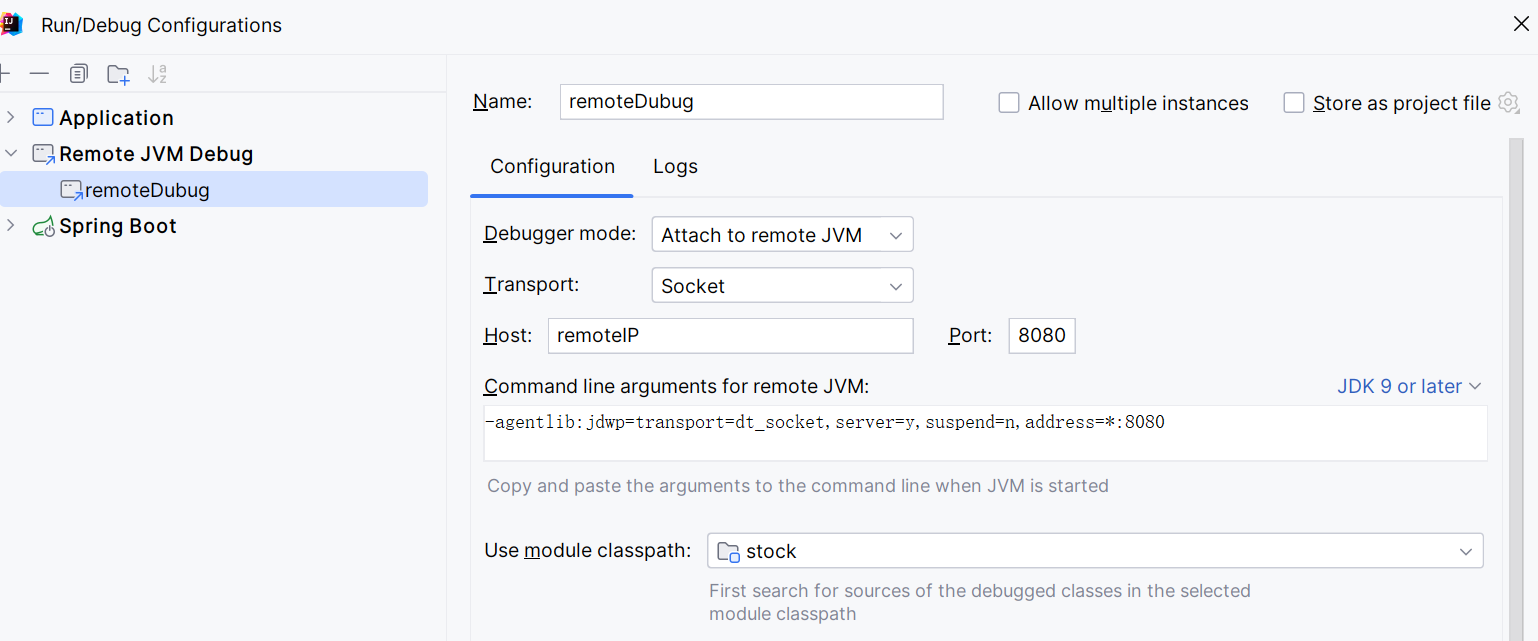Viewport: 1538px width, 641px height.
Task: Open the Debugger mode dropdown
Action: [782, 235]
